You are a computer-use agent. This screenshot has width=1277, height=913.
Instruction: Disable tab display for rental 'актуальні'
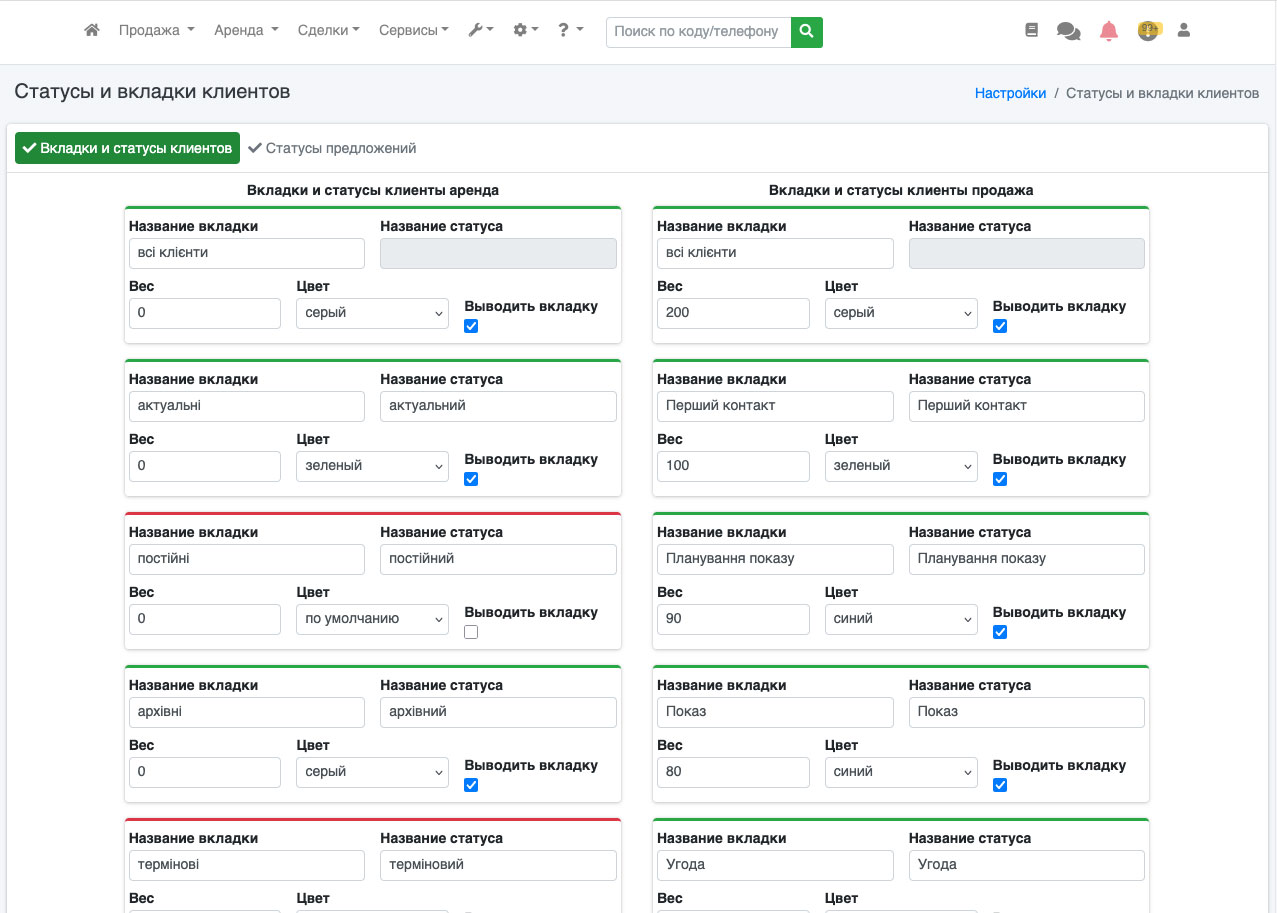(x=472, y=479)
